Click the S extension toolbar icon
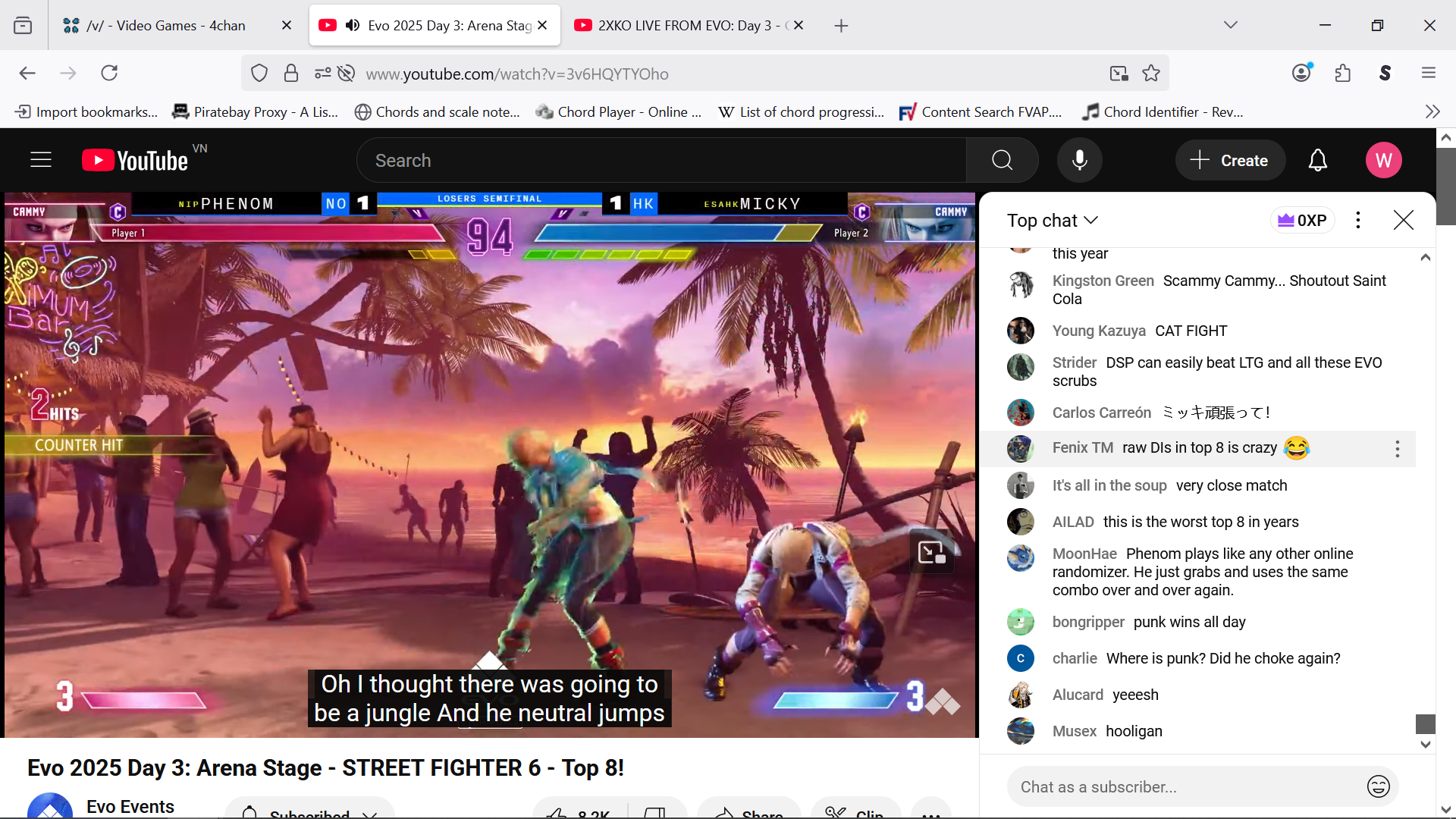The width and height of the screenshot is (1456, 819). [1385, 73]
